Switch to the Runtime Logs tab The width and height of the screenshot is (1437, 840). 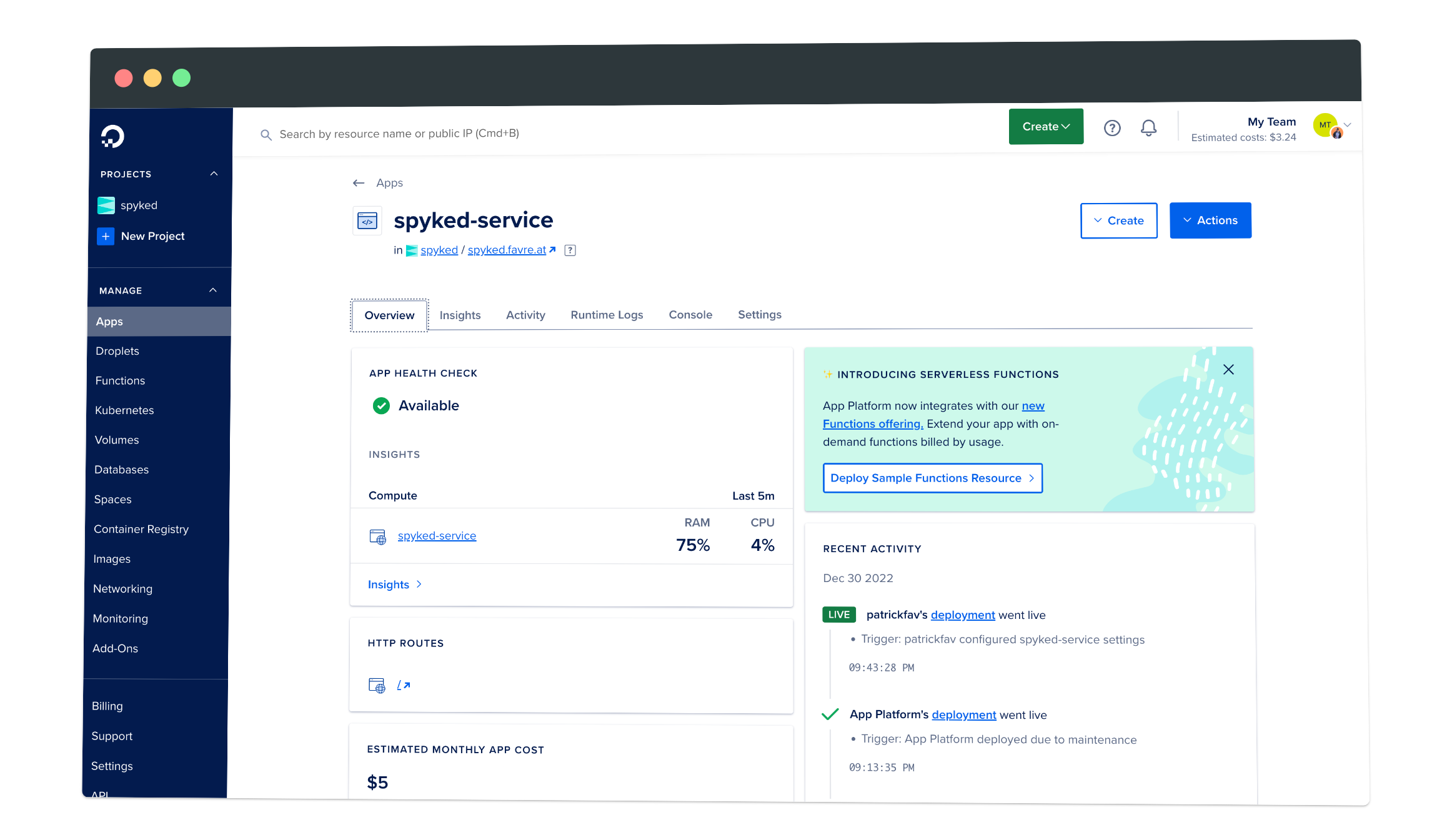[607, 315]
